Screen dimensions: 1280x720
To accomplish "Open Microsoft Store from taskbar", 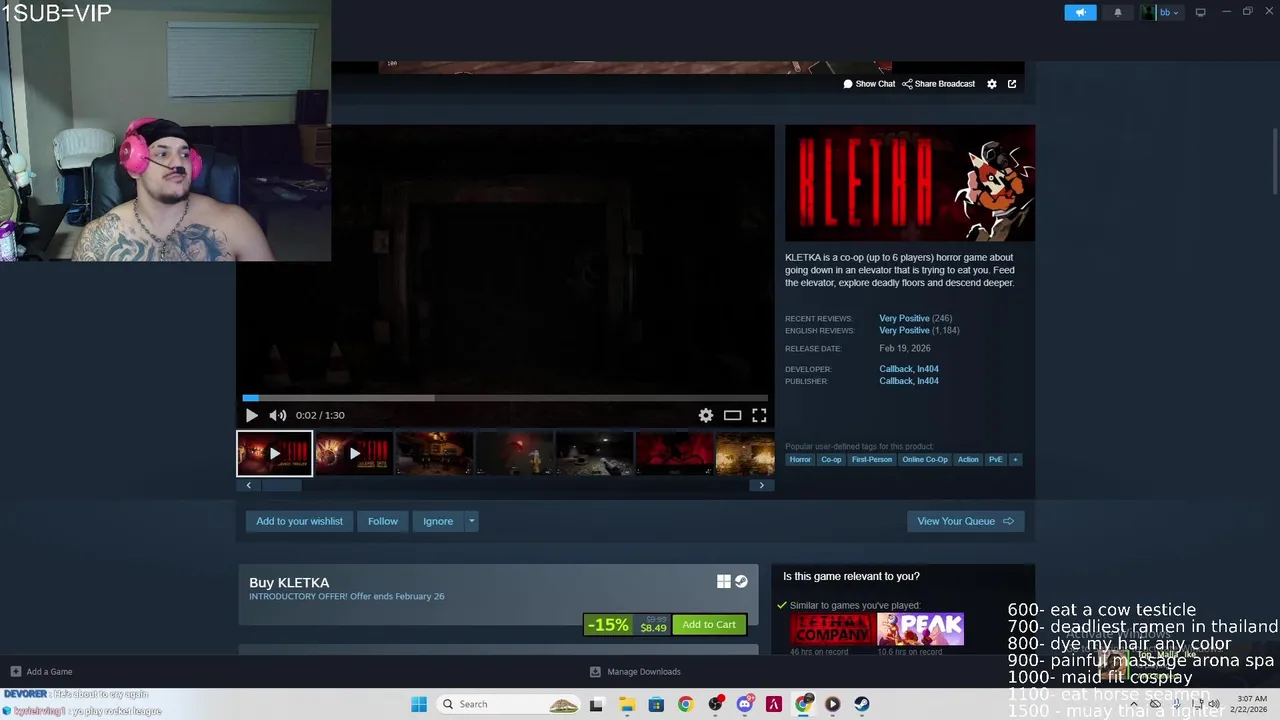I will point(656,704).
